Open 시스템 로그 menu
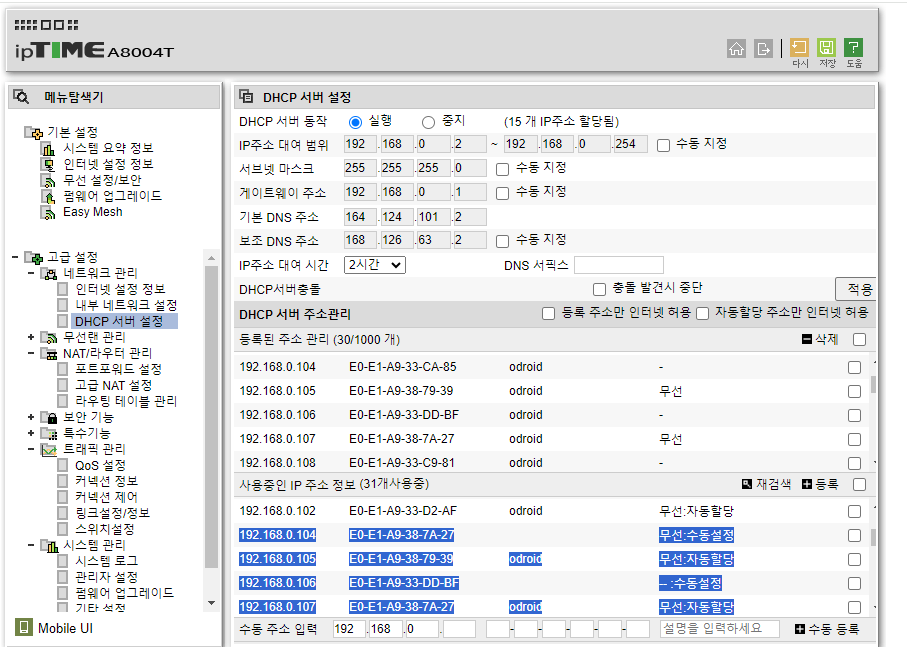Viewport: 907px width, 647px height. [106, 561]
